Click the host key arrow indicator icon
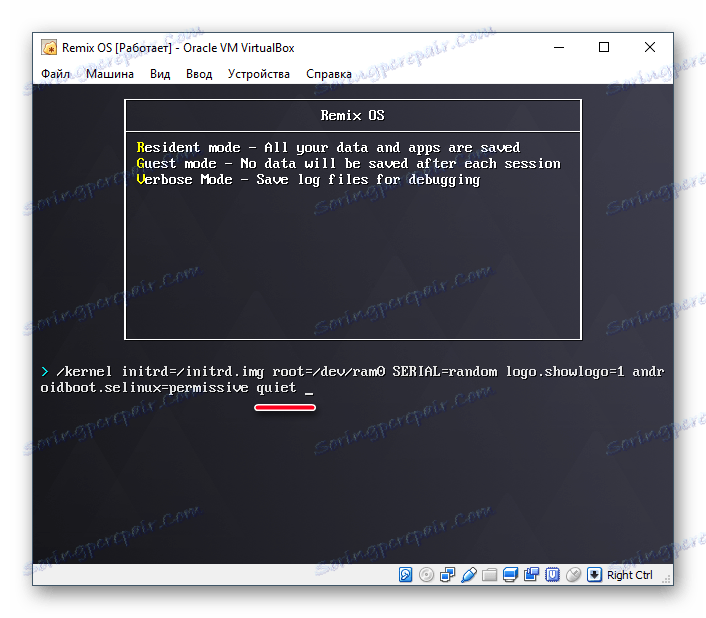The width and height of the screenshot is (706, 618). click(x=594, y=574)
